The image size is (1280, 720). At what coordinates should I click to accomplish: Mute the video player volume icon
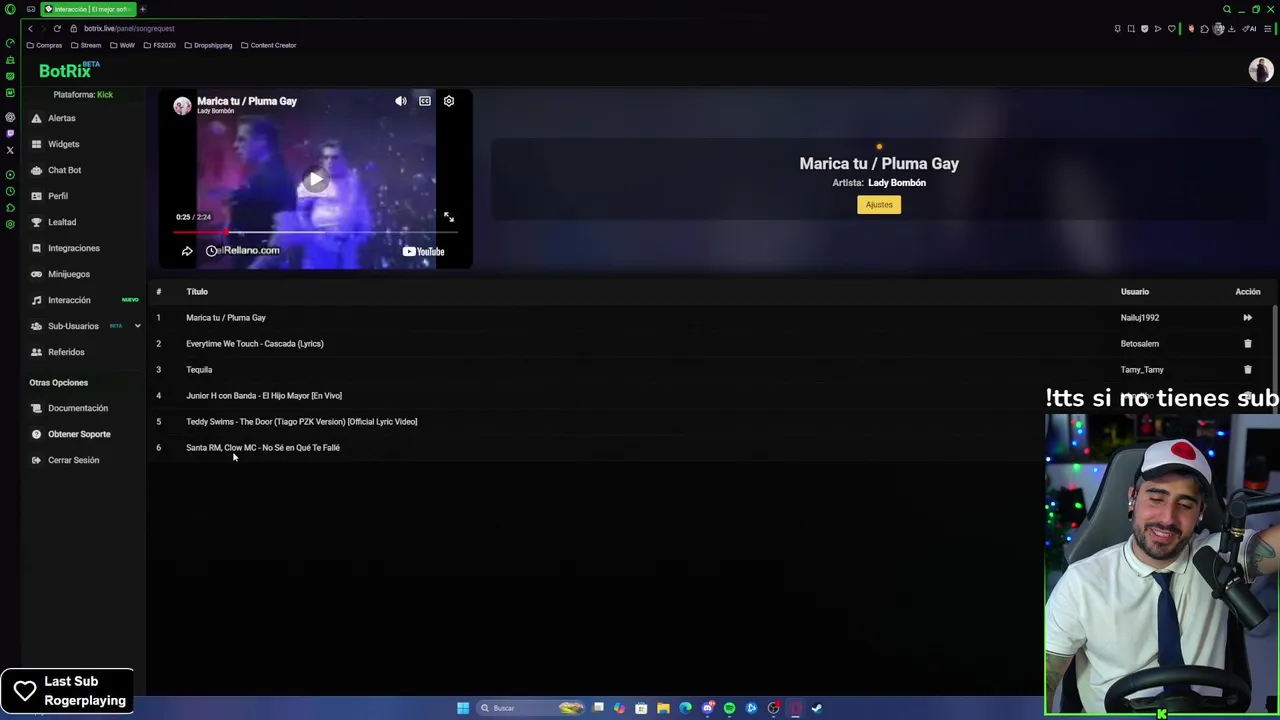click(x=400, y=101)
